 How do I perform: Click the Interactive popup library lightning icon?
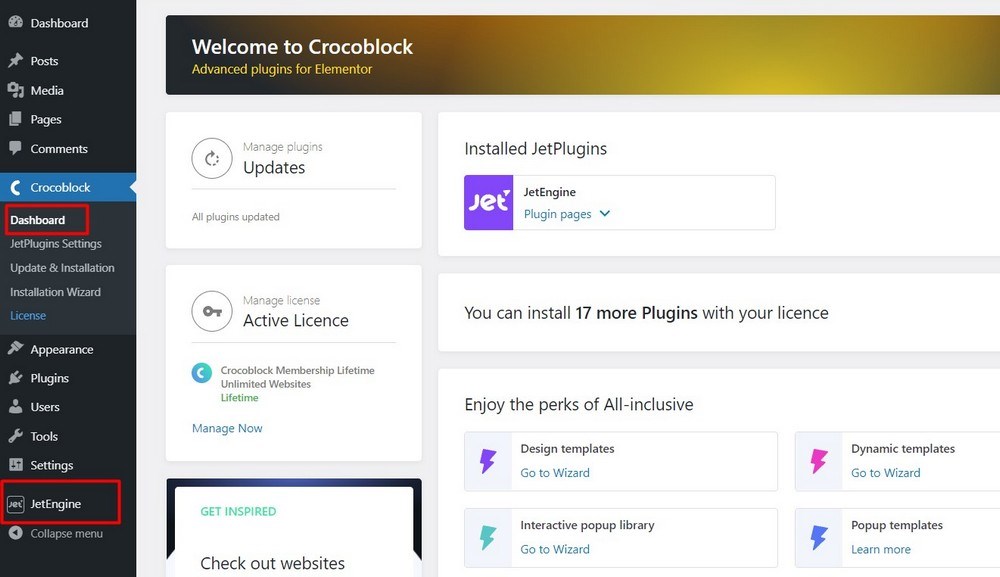tap(488, 537)
